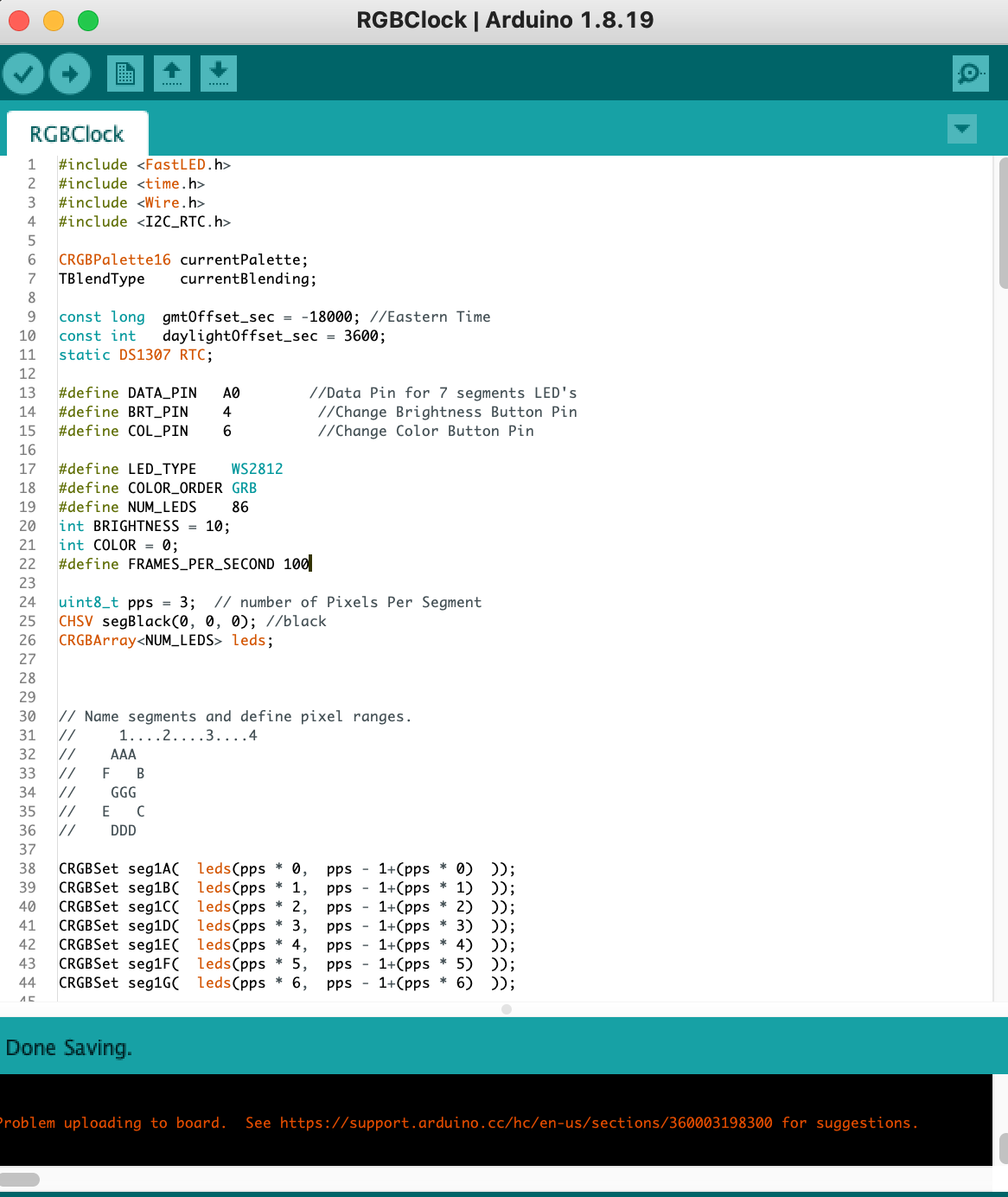1008x1197 pixels.
Task: Select the RGBClock sketch tab
Action: click(x=77, y=134)
